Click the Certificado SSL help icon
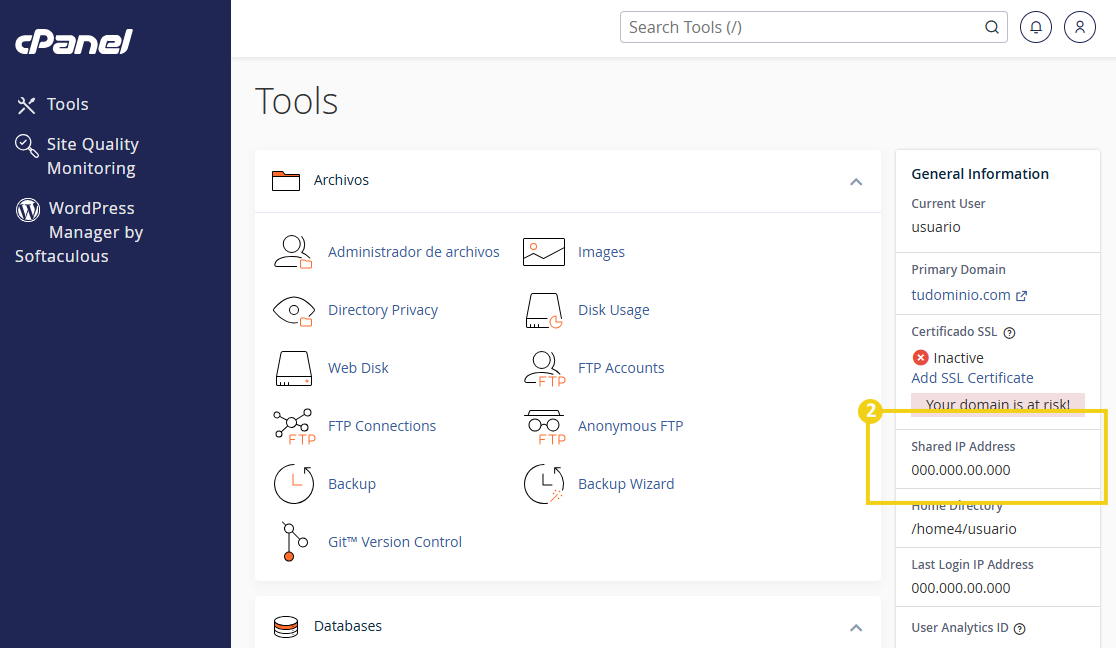The height and width of the screenshot is (648, 1116). tap(1009, 333)
